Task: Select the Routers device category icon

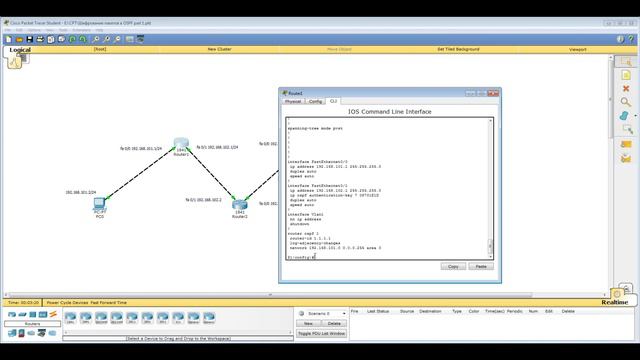Action: [x=12, y=314]
